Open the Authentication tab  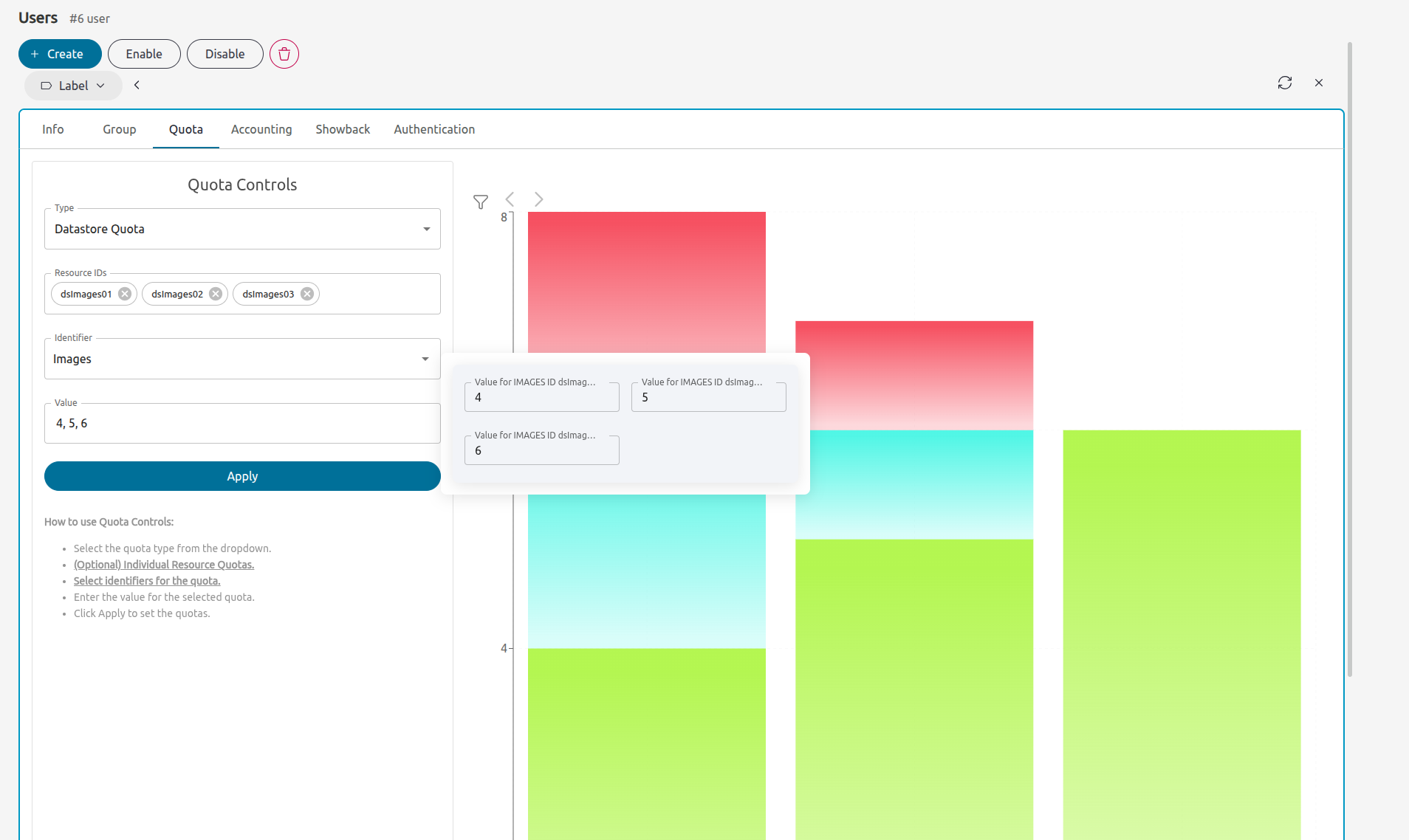pyautogui.click(x=434, y=129)
